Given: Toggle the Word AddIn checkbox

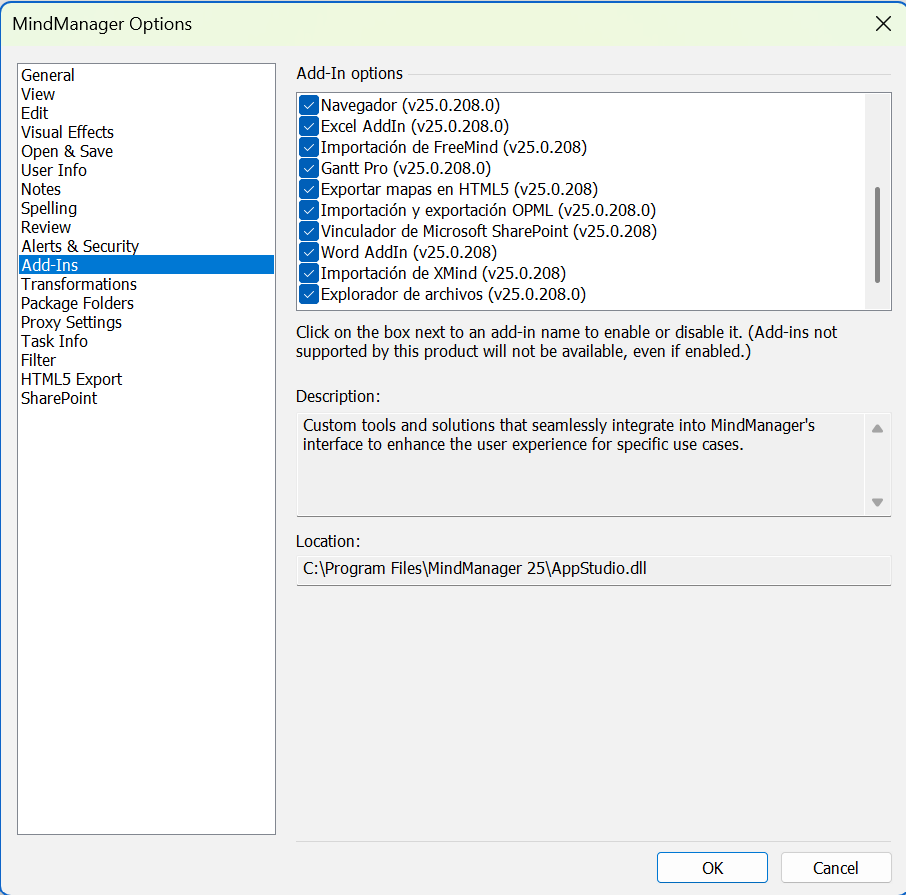Looking at the screenshot, I should tap(309, 252).
